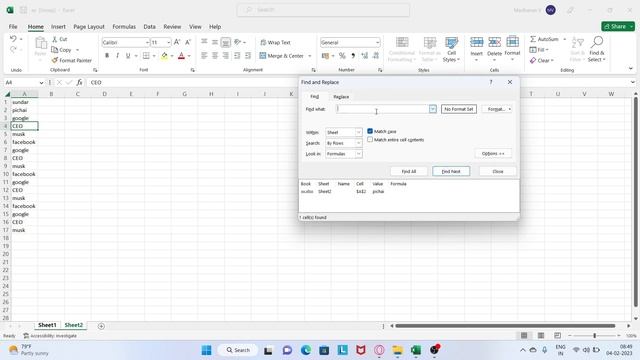Image resolution: width=640 pixels, height=360 pixels.
Task: Open the font name dropdown Calibri
Action: [x=147, y=42]
